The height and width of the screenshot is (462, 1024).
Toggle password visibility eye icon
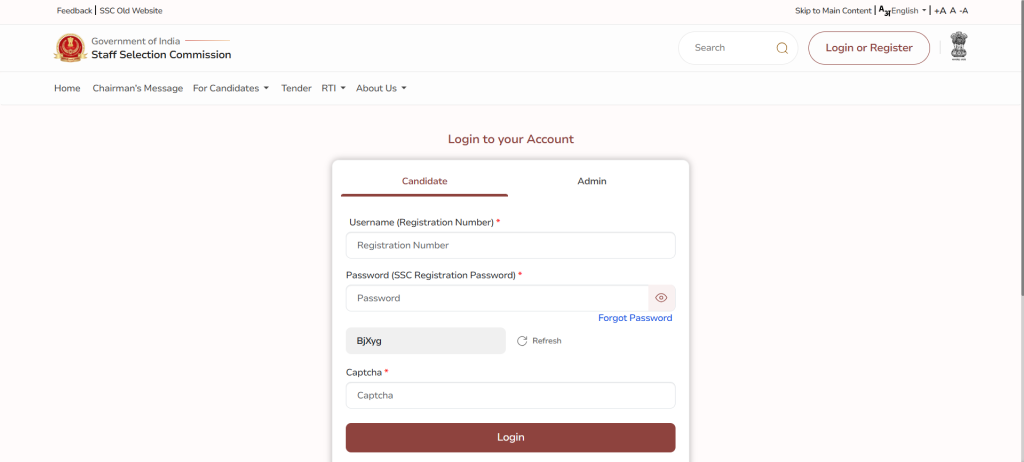[661, 298]
